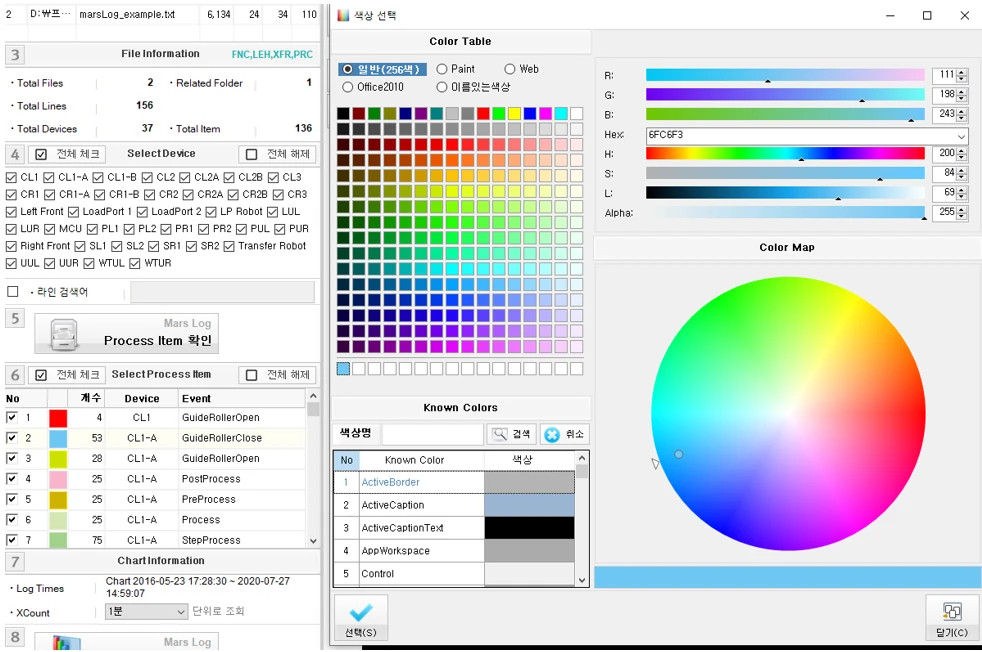Click the 전체 해제 button in Select Device
Viewport: 982px width, 652px height.
pos(277,154)
